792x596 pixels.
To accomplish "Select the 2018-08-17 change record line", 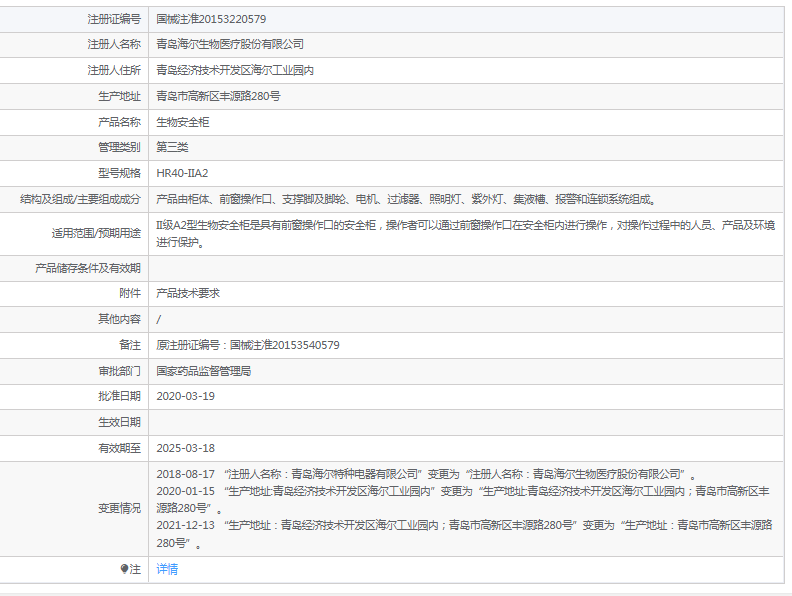I will point(426,474).
